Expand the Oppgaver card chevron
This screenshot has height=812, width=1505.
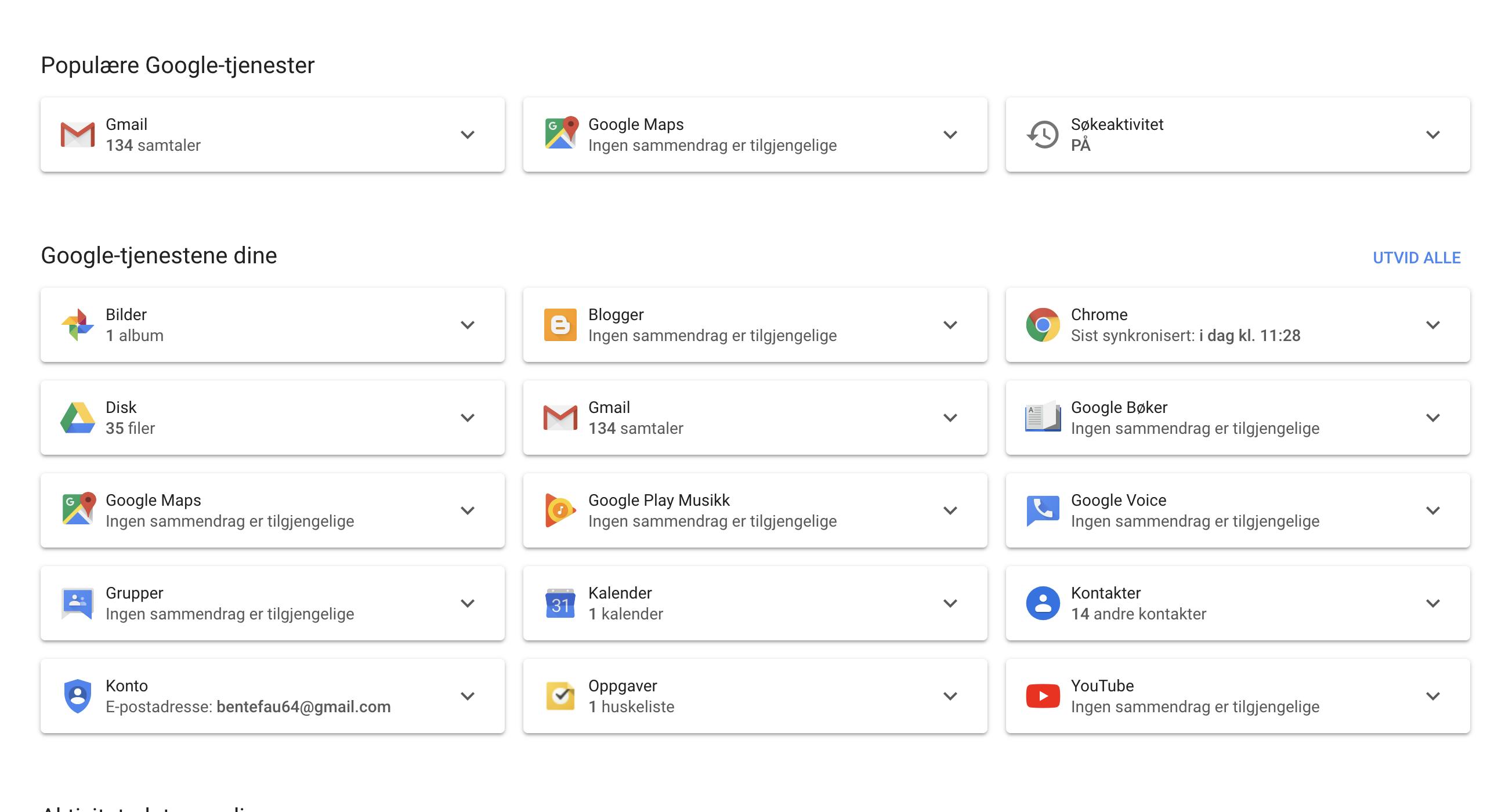pos(950,697)
